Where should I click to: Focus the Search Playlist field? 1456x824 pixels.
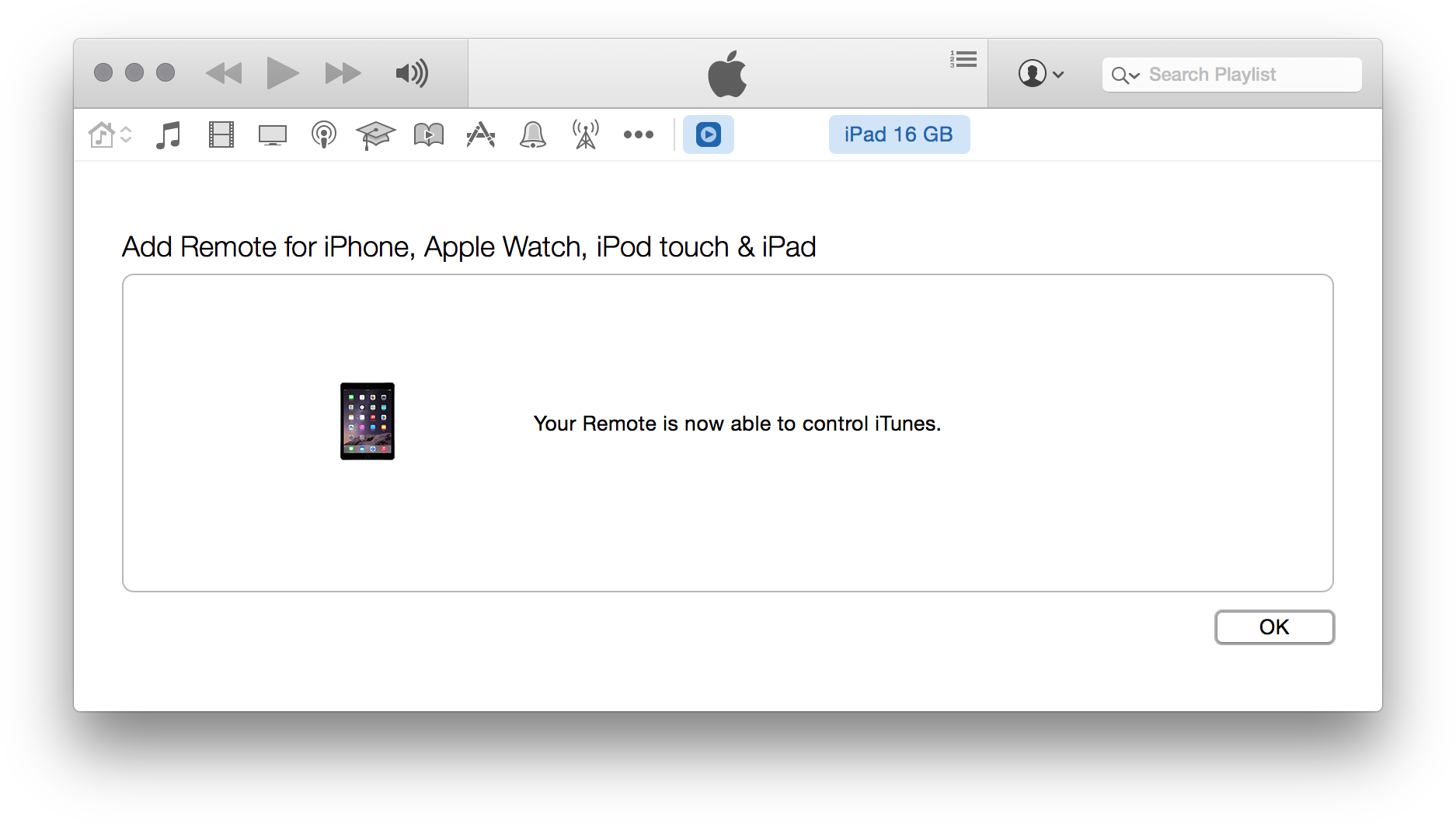(1231, 75)
